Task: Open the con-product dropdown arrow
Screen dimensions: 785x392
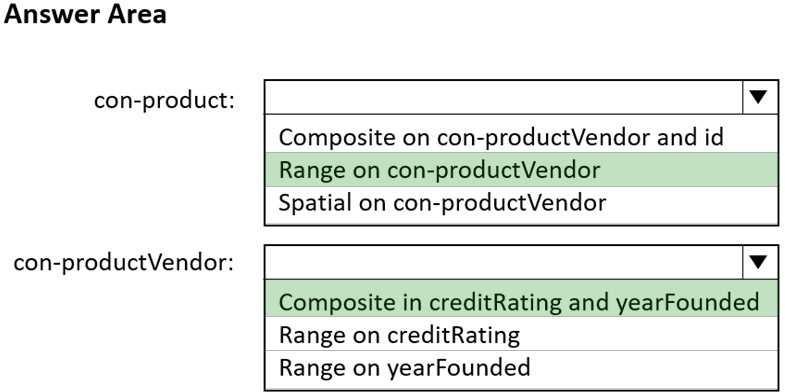Action: click(x=760, y=97)
